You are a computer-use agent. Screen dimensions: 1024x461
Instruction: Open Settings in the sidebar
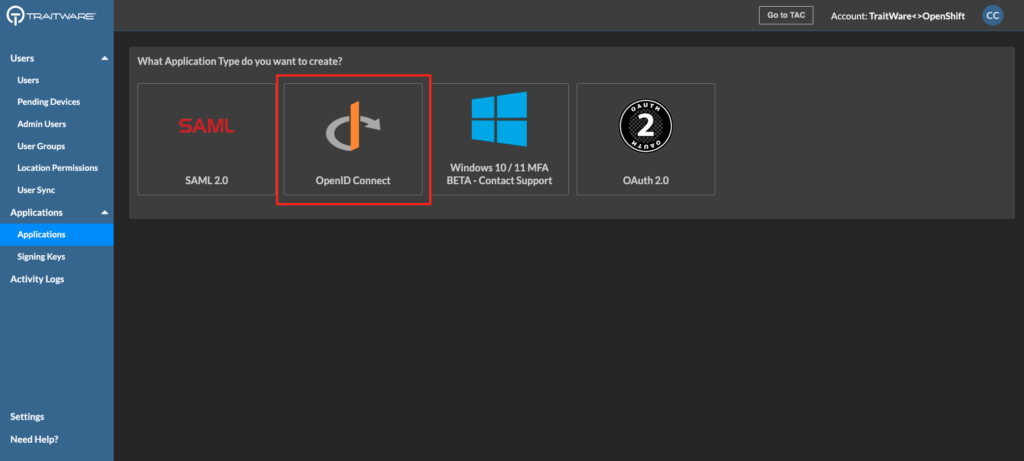click(27, 417)
